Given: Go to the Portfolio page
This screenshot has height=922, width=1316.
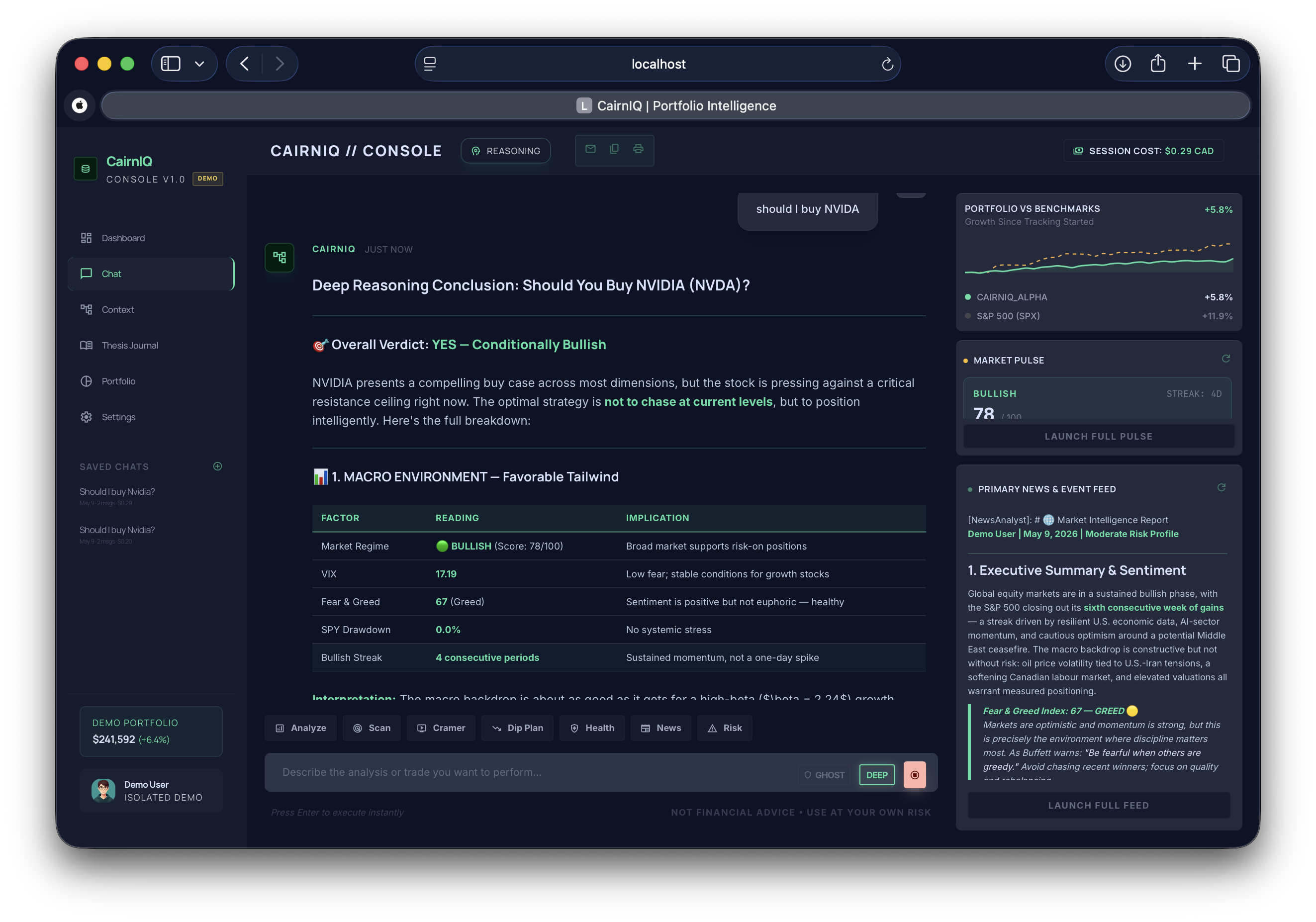Looking at the screenshot, I should coord(150,381).
